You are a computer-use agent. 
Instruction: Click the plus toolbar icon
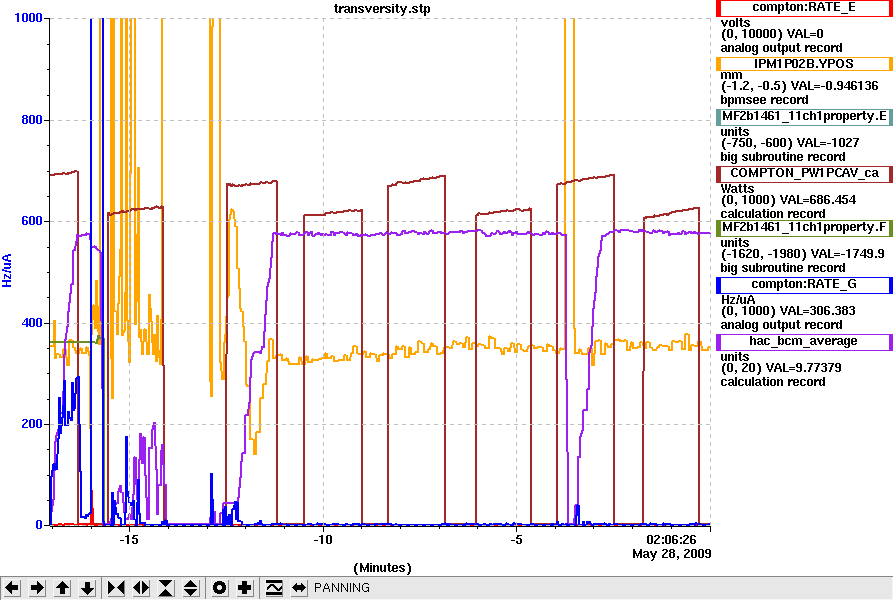[x=244, y=587]
